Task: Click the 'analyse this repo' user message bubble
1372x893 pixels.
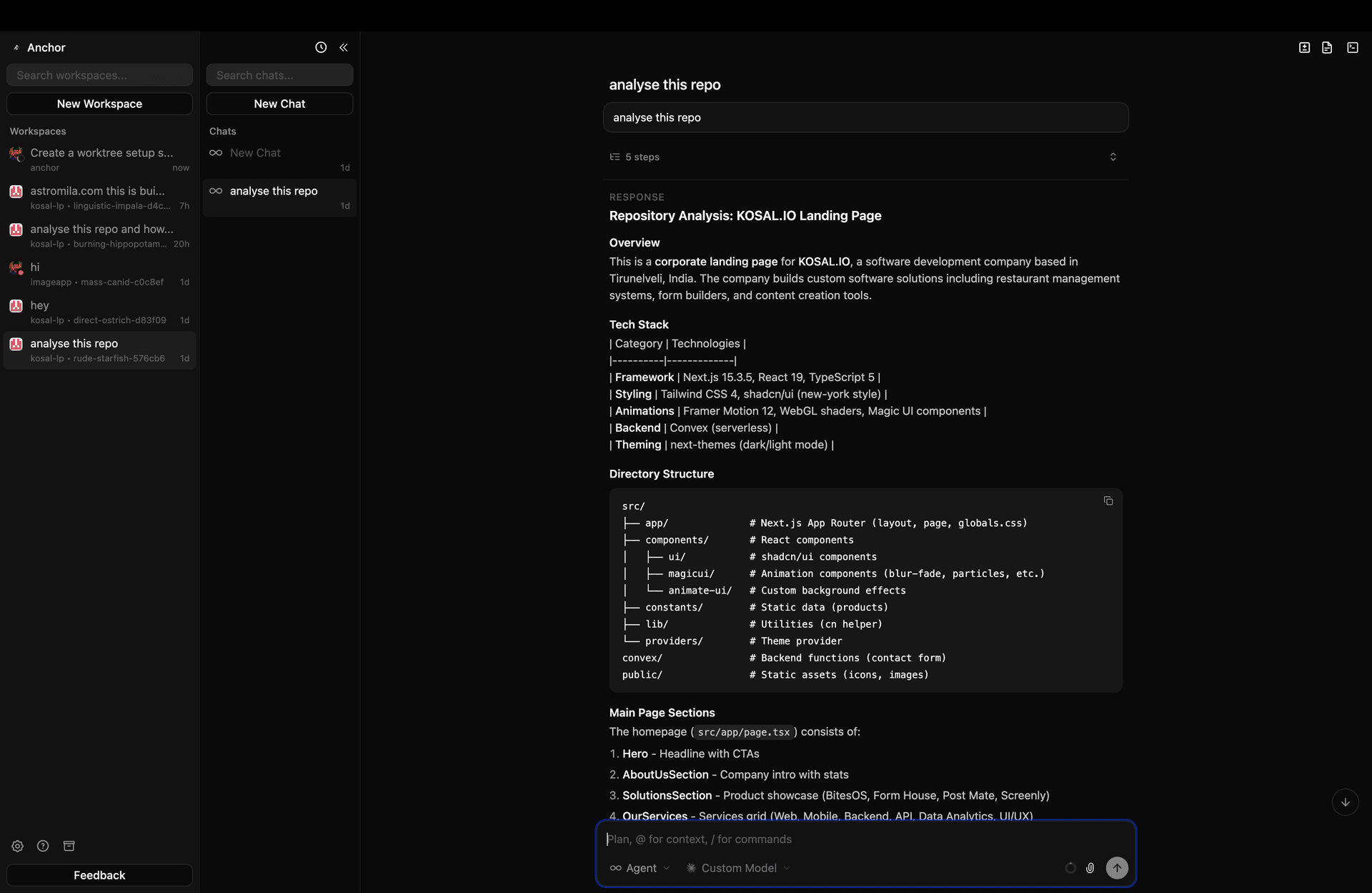Action: [x=865, y=117]
